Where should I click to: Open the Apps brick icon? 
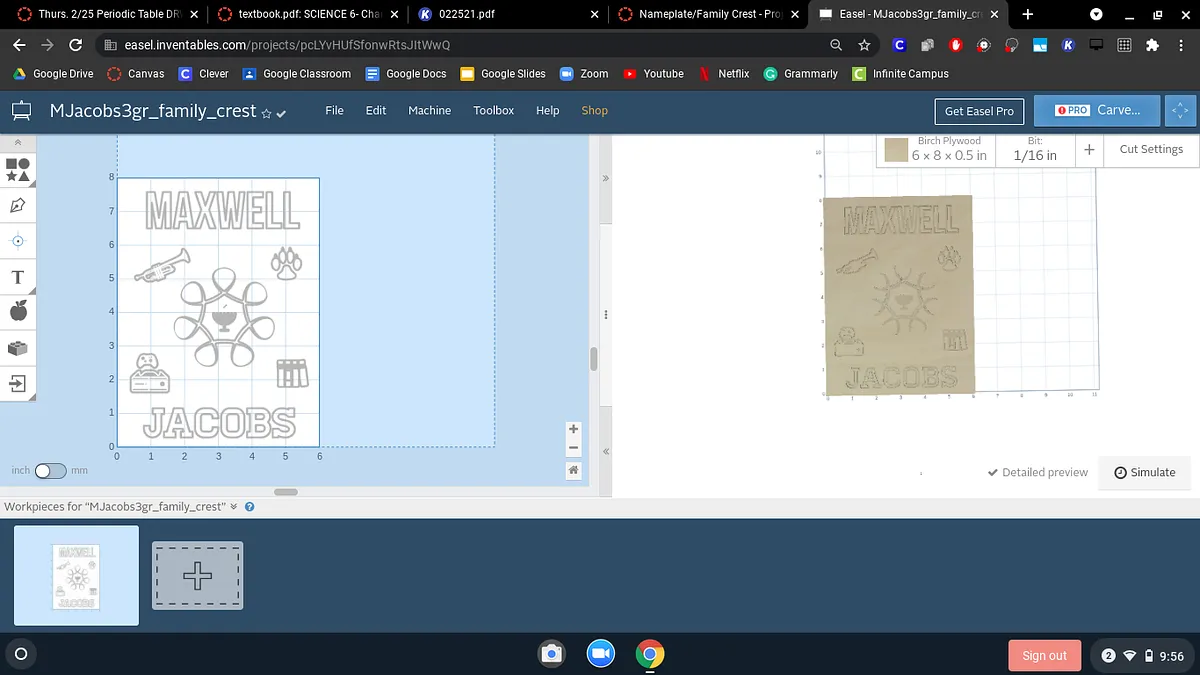17,348
